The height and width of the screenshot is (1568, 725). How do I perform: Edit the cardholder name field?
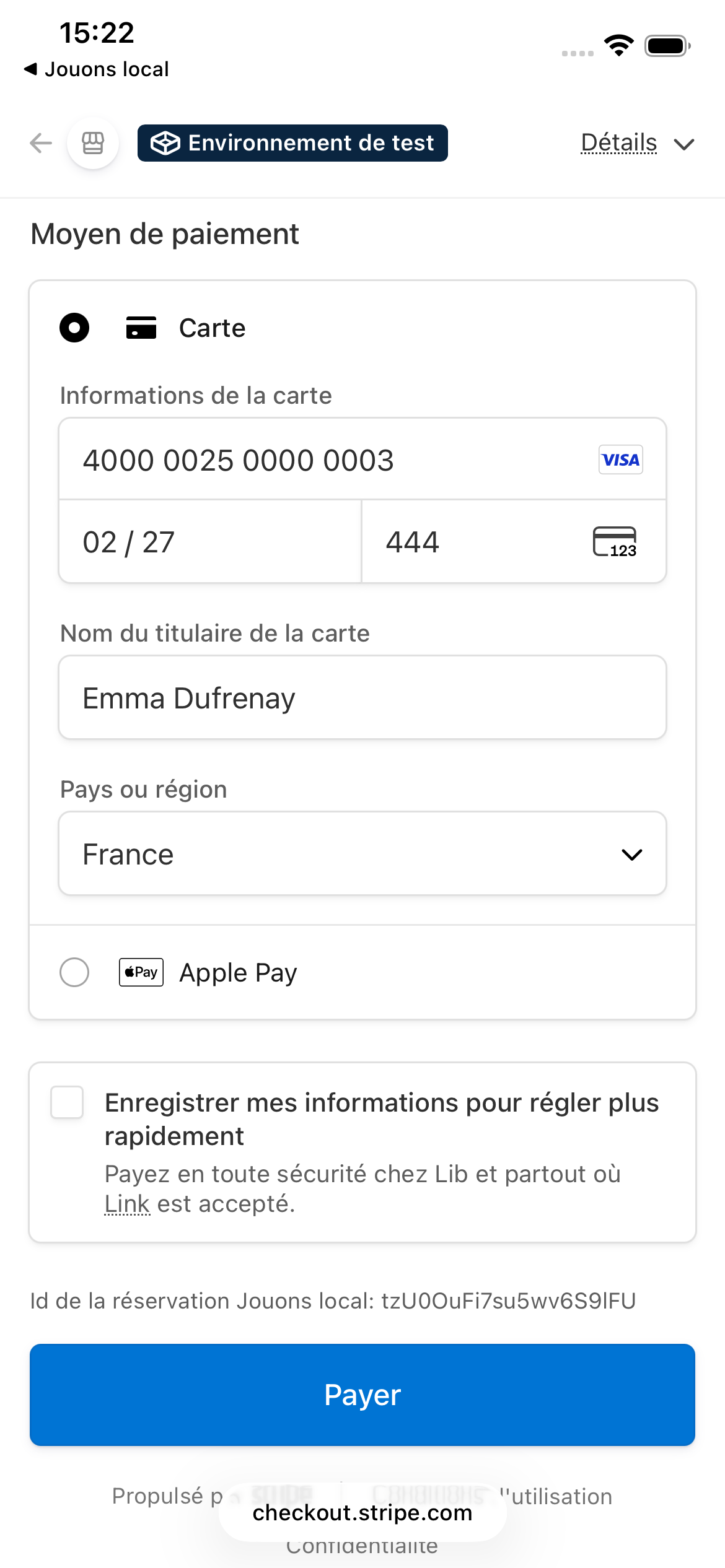tap(362, 698)
